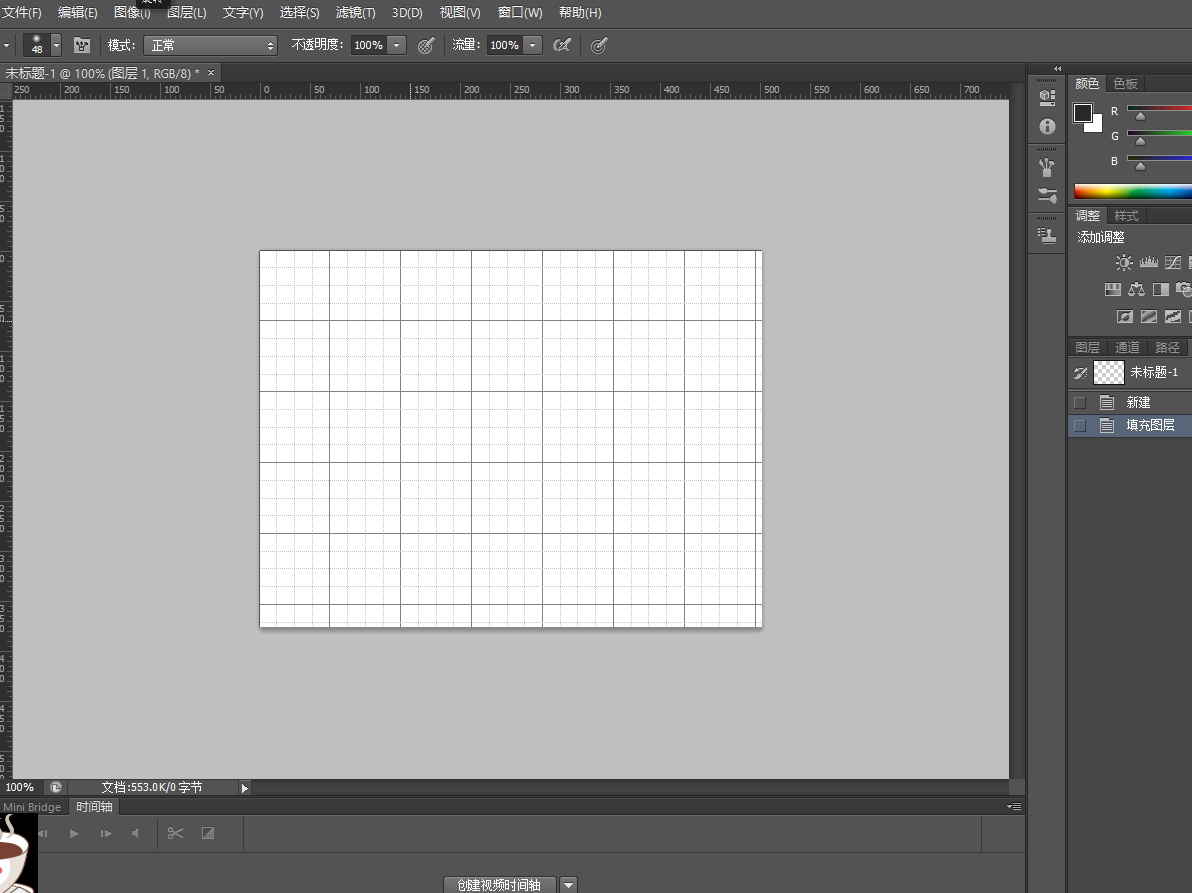Open the 模式 blend mode dropdown
1192x893 pixels.
click(x=211, y=45)
